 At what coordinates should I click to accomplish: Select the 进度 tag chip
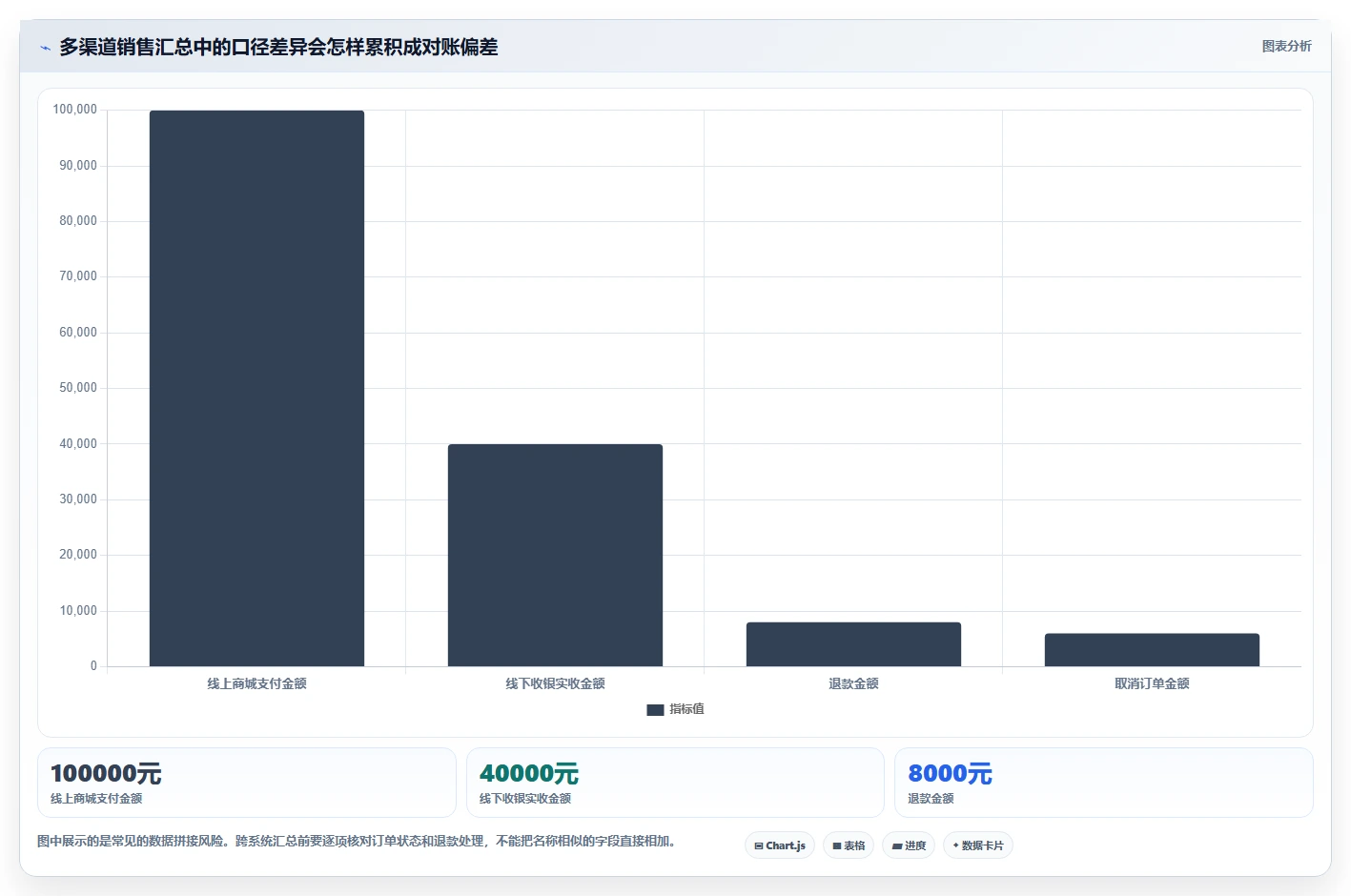[x=909, y=845]
